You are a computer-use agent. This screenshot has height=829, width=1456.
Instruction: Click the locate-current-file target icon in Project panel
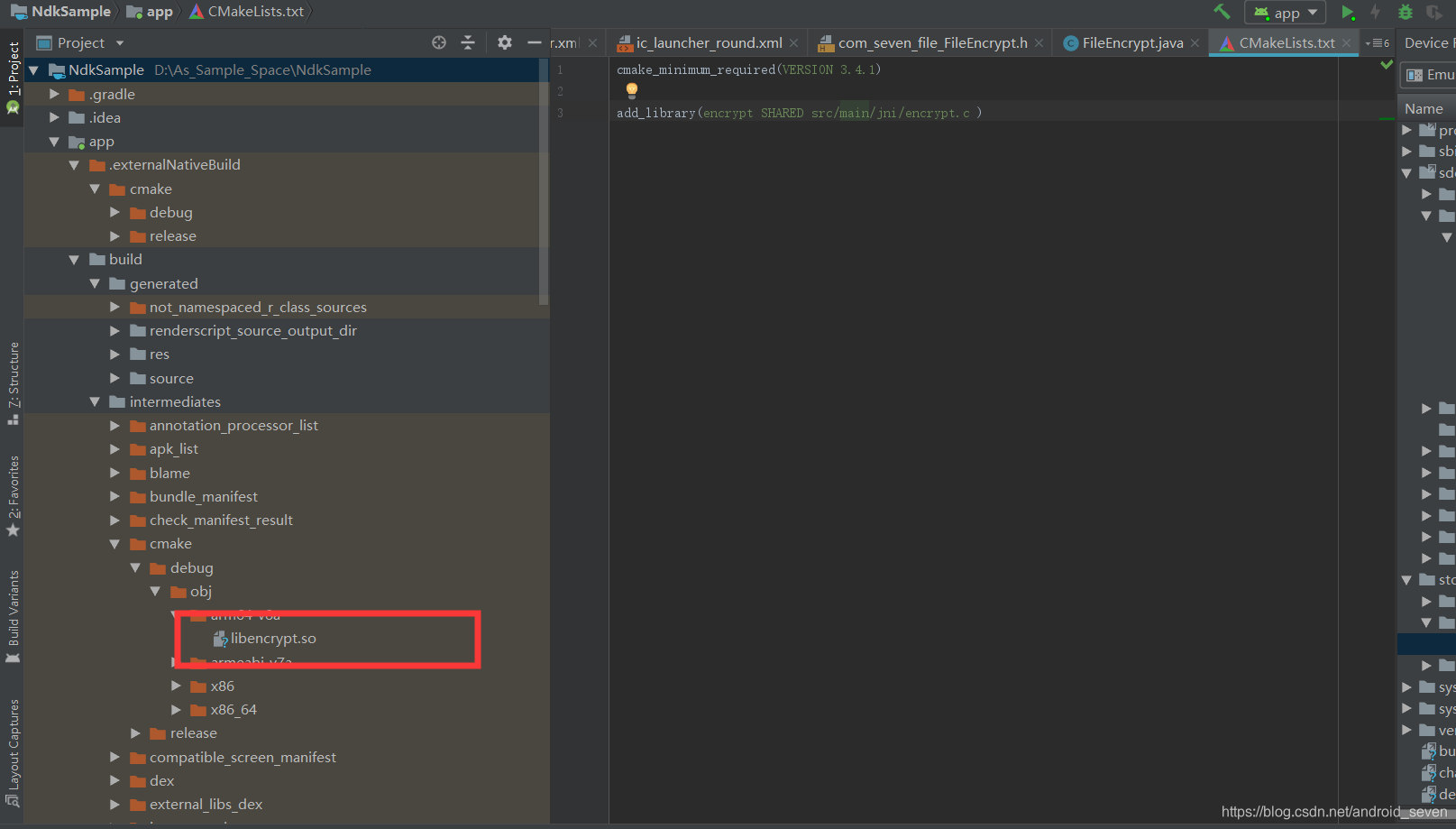439,42
